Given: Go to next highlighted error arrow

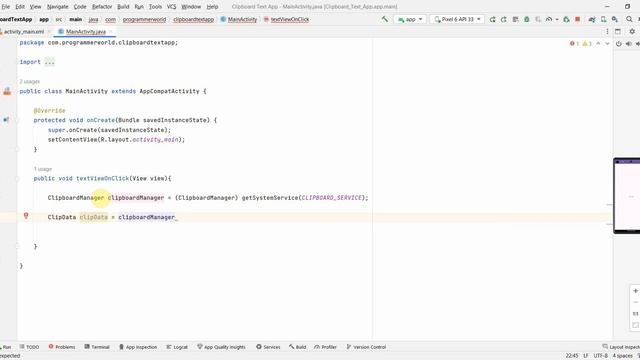Looking at the screenshot, I should [607, 44].
